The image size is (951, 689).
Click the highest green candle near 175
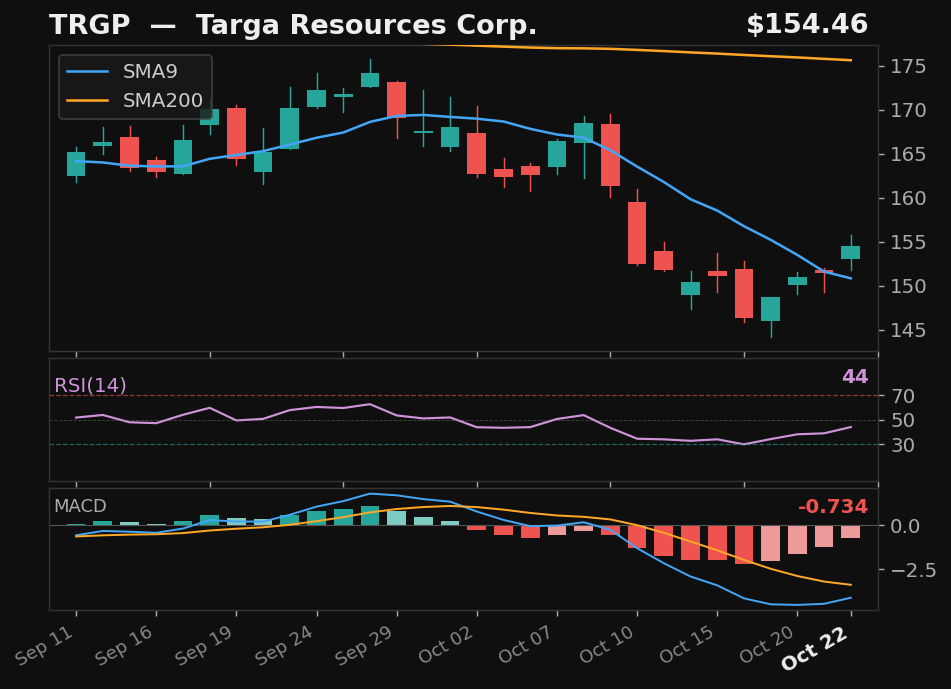(370, 79)
